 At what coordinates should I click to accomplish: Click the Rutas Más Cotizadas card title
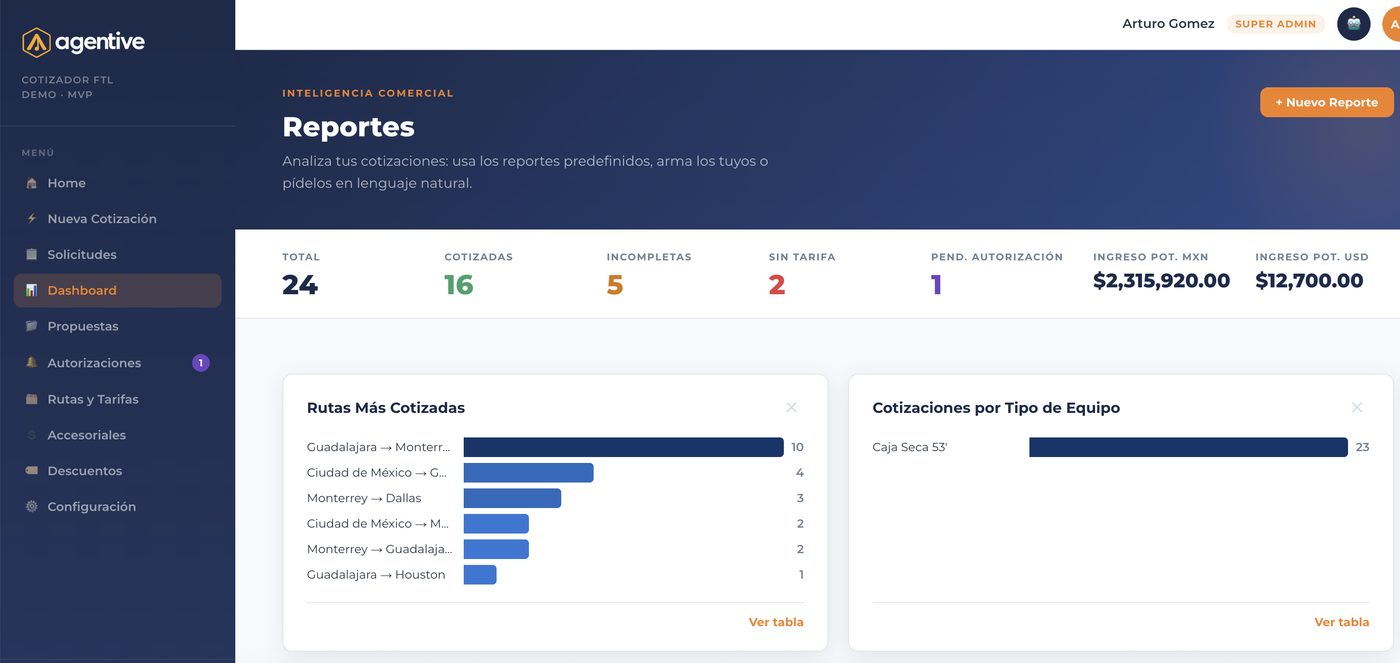coord(386,408)
